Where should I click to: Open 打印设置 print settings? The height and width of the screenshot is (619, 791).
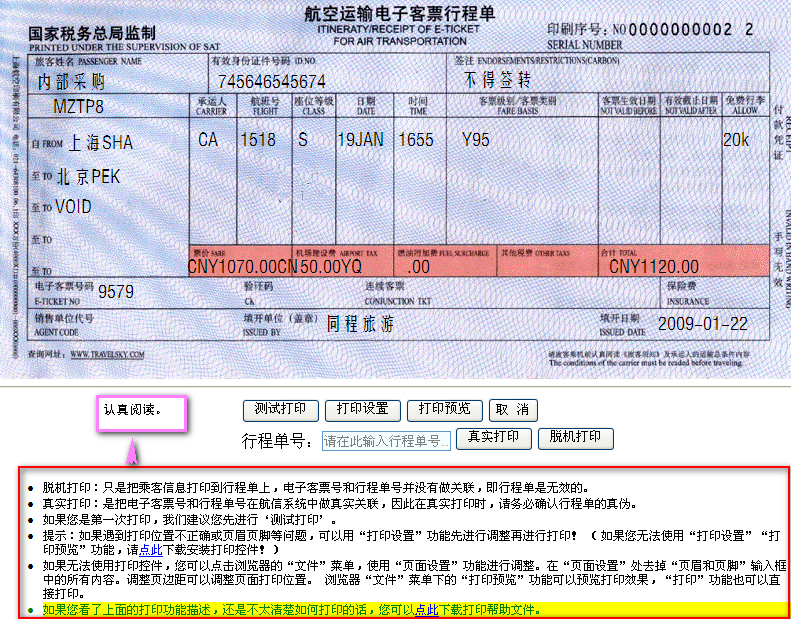[x=363, y=410]
